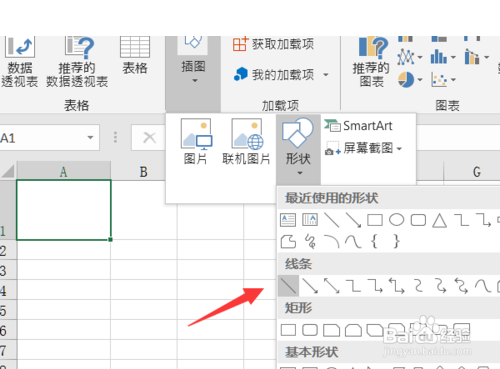Choose curve in recently used shapes
Screen dimensions: 500x369
(353, 241)
